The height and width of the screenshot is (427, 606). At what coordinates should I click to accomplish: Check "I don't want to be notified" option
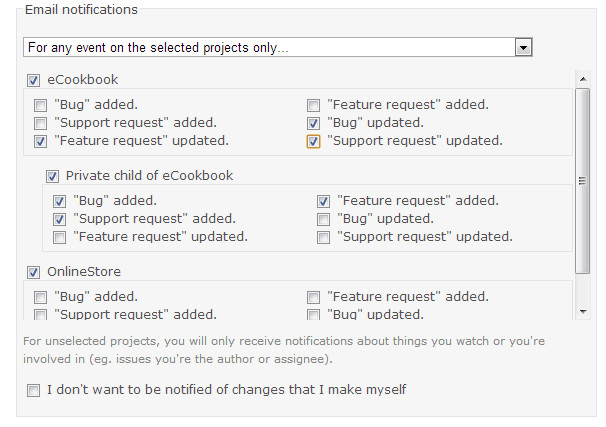[33, 390]
